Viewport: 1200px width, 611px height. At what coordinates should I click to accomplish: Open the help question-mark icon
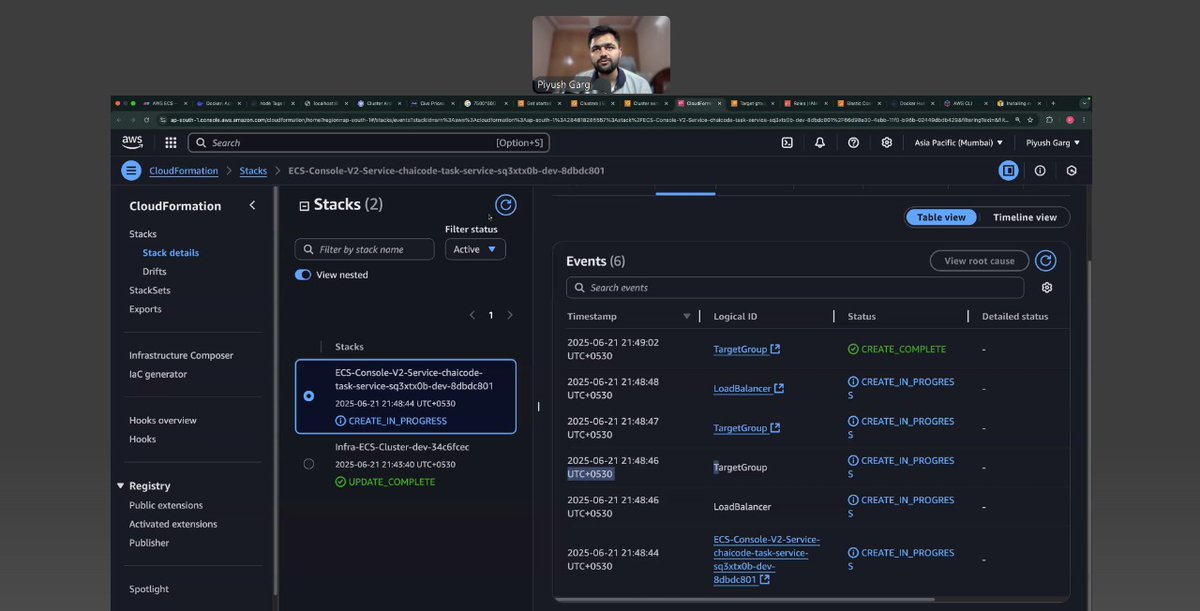(853, 143)
